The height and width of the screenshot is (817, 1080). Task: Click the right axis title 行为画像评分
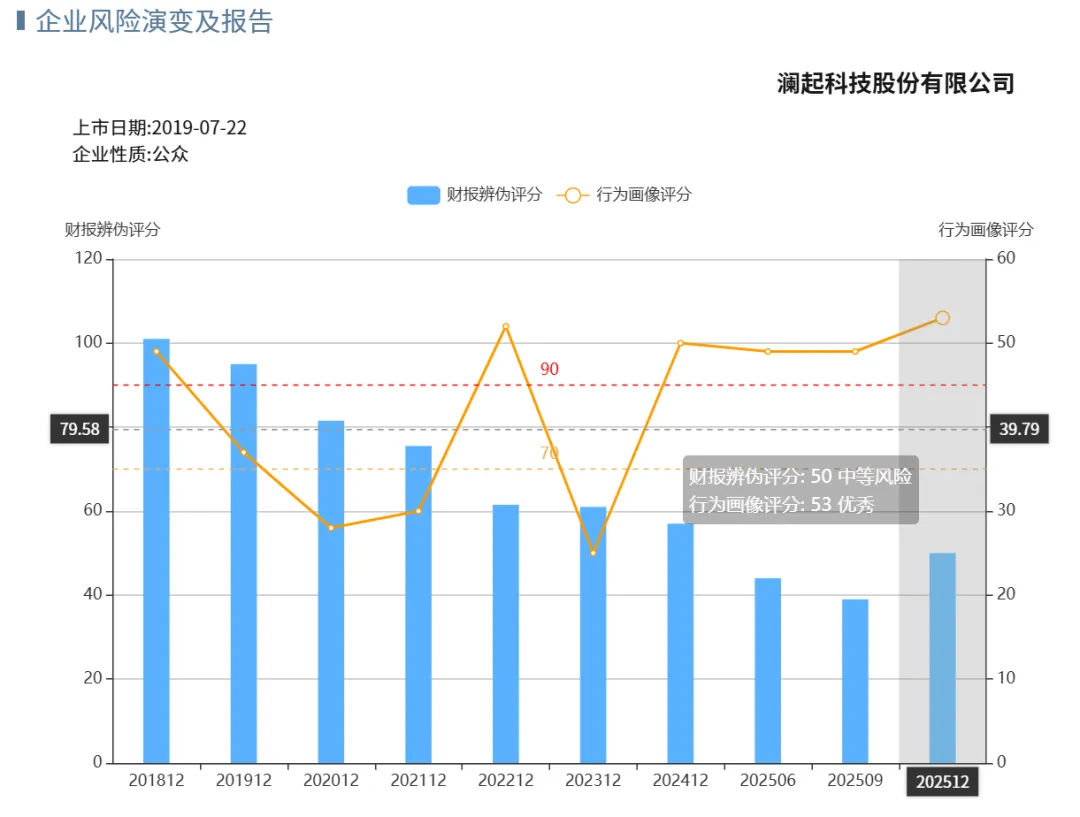pyautogui.click(x=986, y=229)
